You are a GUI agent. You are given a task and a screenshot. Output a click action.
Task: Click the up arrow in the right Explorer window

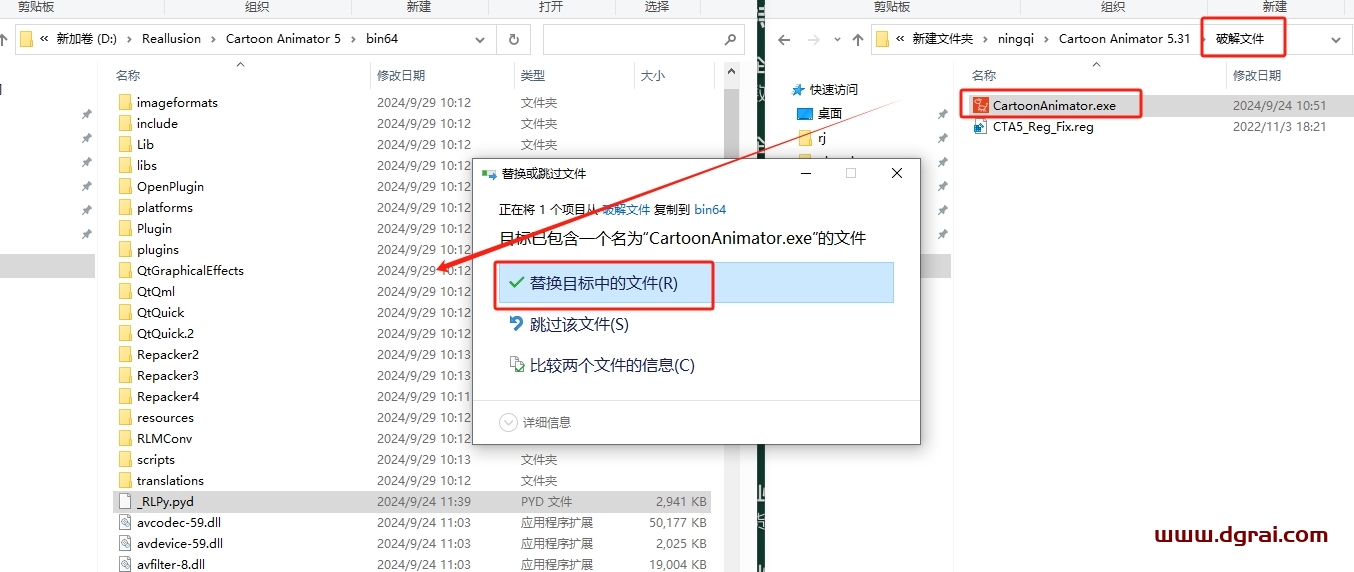click(857, 40)
